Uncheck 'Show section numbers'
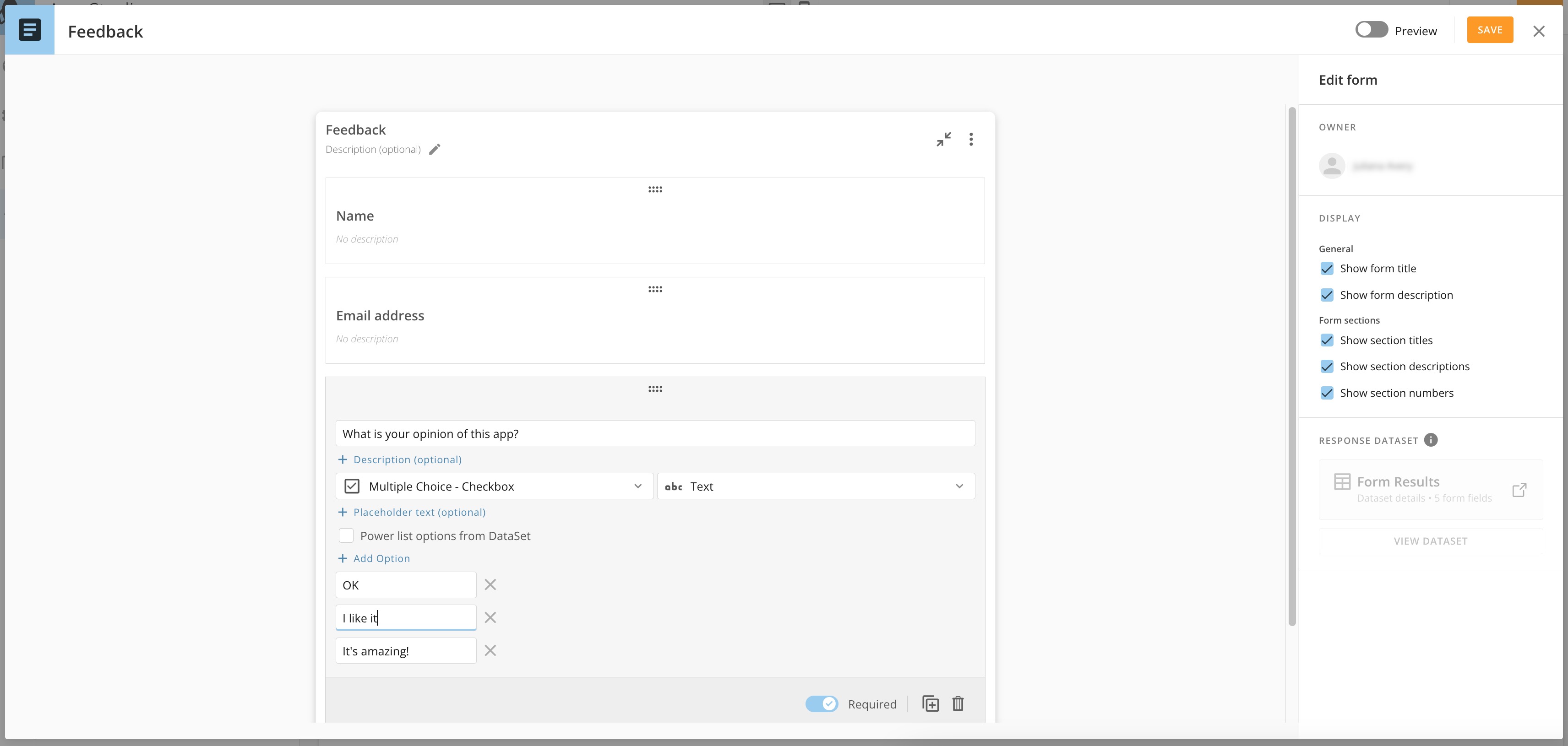Viewport: 1568px width, 746px height. [x=1327, y=393]
